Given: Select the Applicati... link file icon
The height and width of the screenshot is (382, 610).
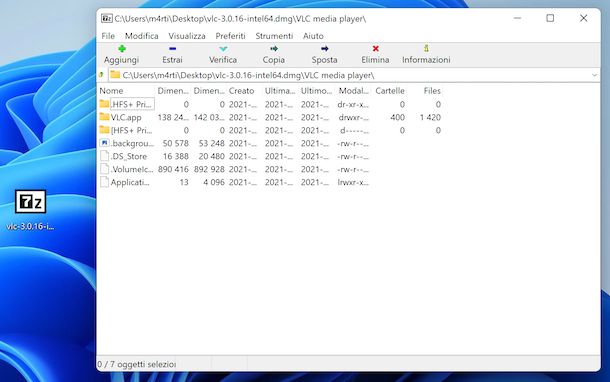Looking at the screenshot, I should [104, 182].
